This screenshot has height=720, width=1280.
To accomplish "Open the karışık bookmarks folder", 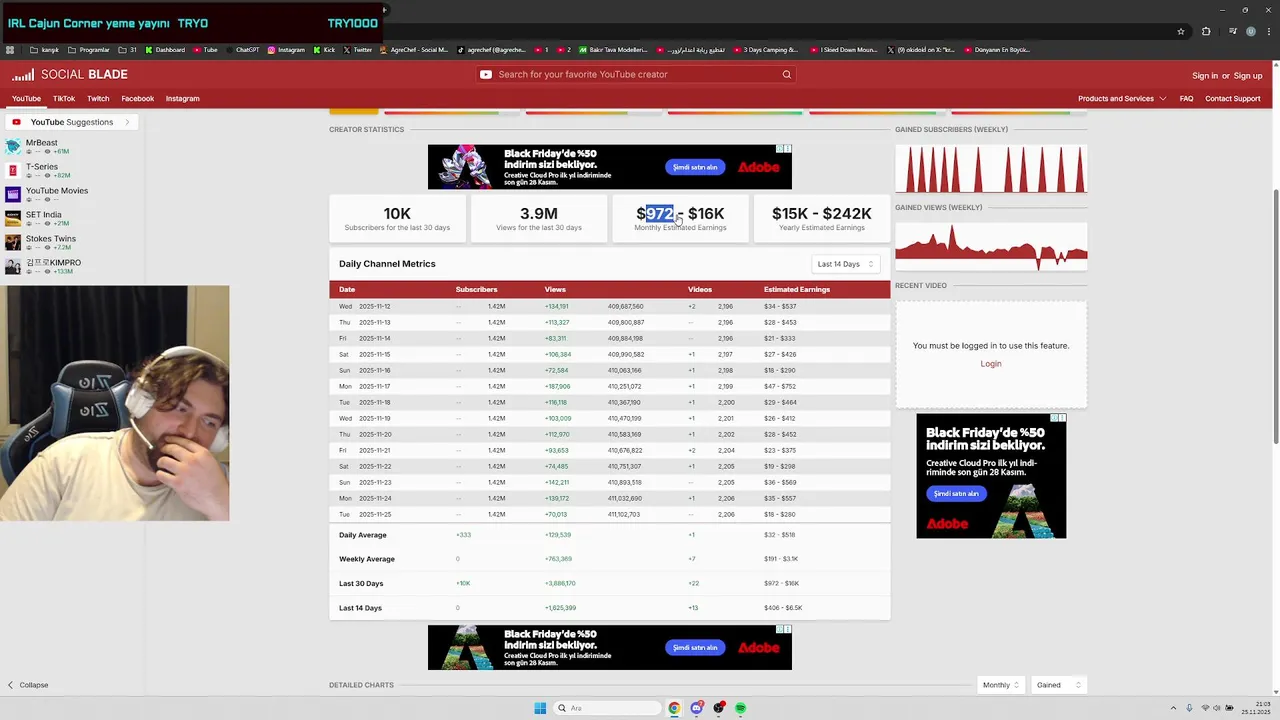I will (x=45, y=50).
